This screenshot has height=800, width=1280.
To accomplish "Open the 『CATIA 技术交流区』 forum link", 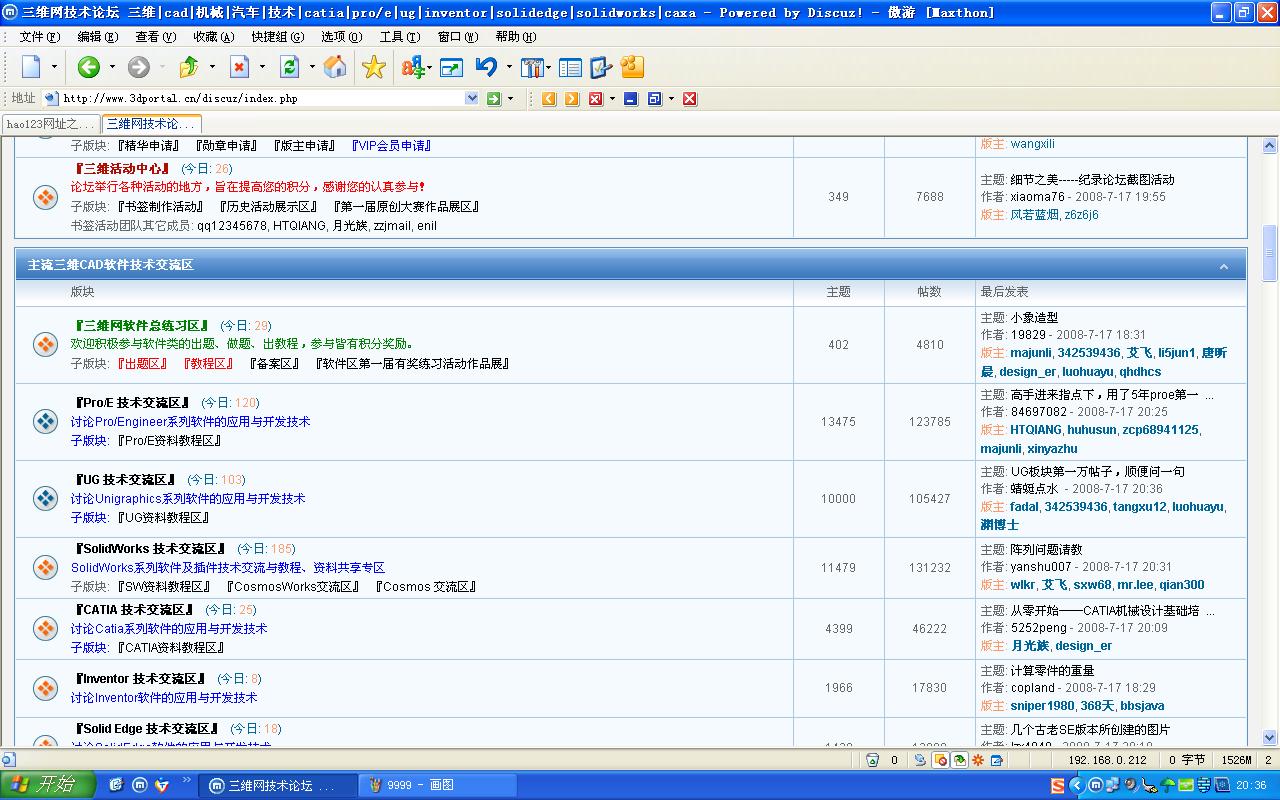I will (135, 610).
